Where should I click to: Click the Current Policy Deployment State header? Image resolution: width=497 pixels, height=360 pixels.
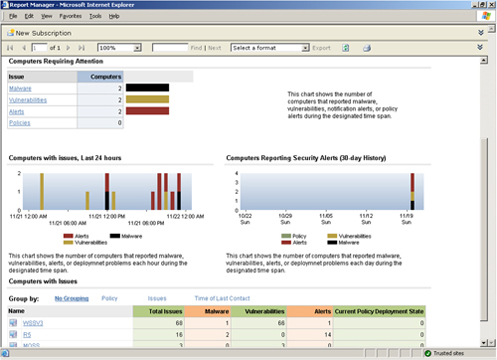point(379,311)
